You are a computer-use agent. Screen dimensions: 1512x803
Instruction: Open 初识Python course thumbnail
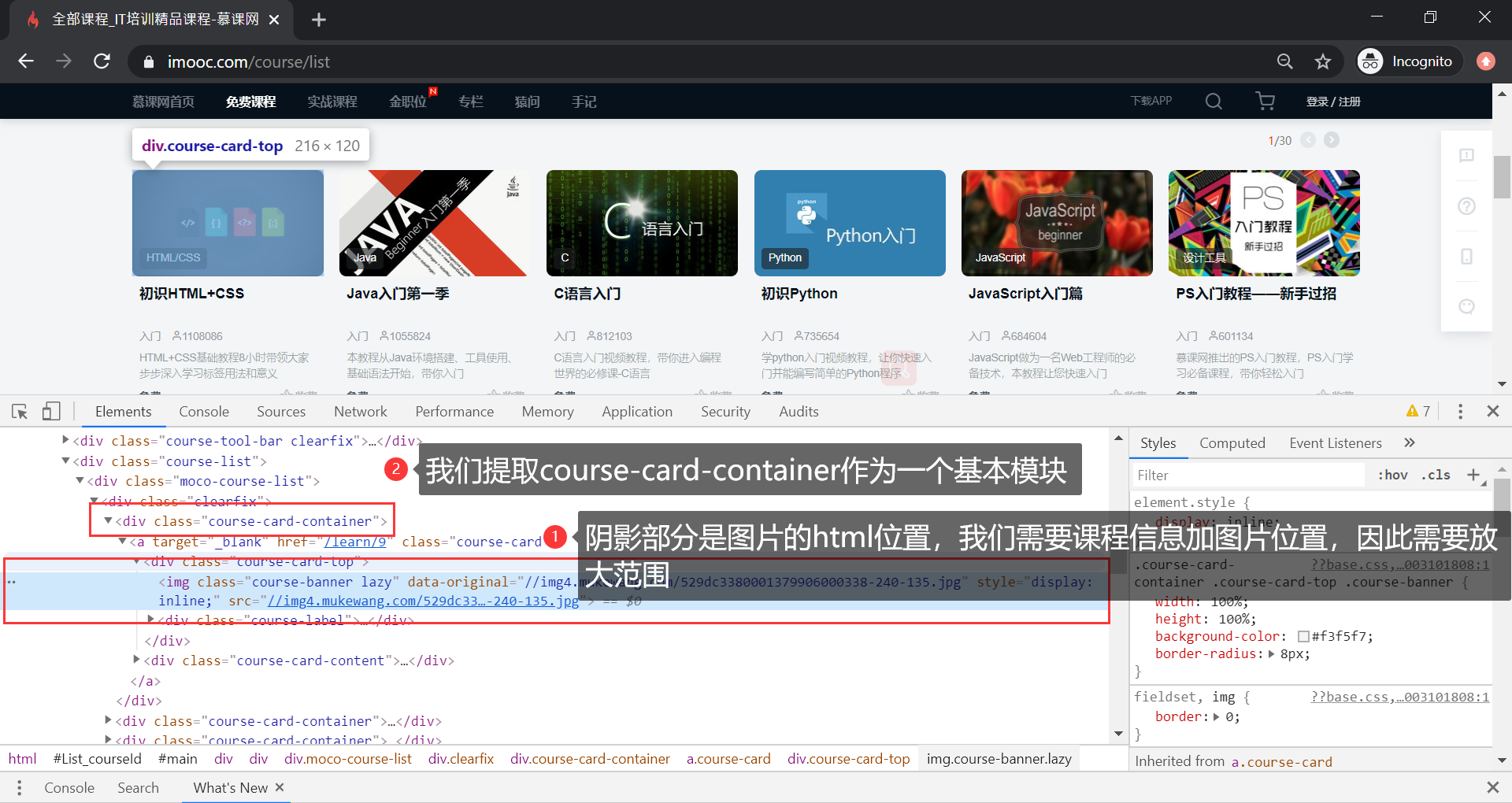pyautogui.click(x=850, y=223)
